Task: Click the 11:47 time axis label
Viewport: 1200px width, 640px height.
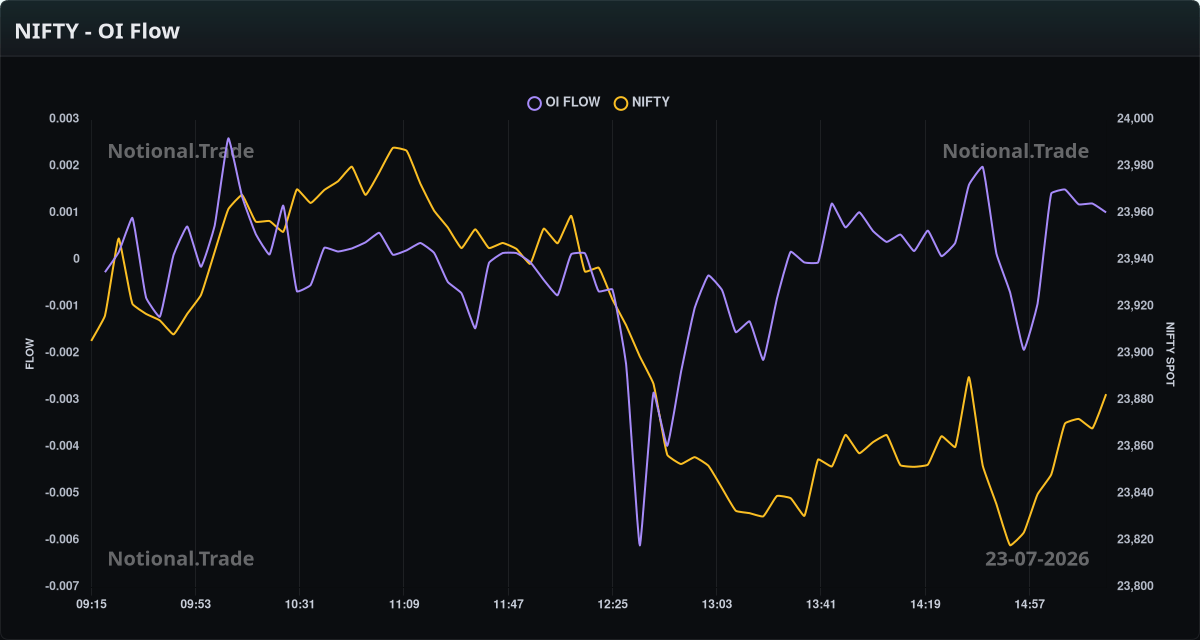Action: coord(508,604)
